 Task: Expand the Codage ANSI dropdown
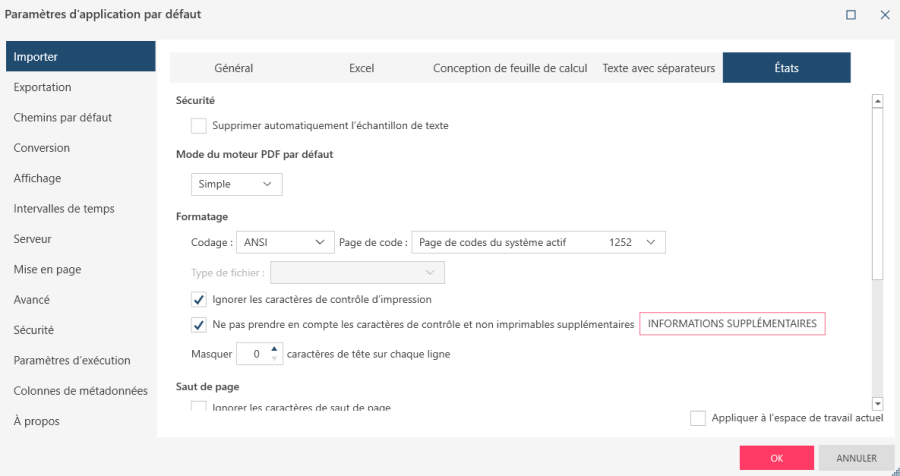pyautogui.click(x=285, y=242)
